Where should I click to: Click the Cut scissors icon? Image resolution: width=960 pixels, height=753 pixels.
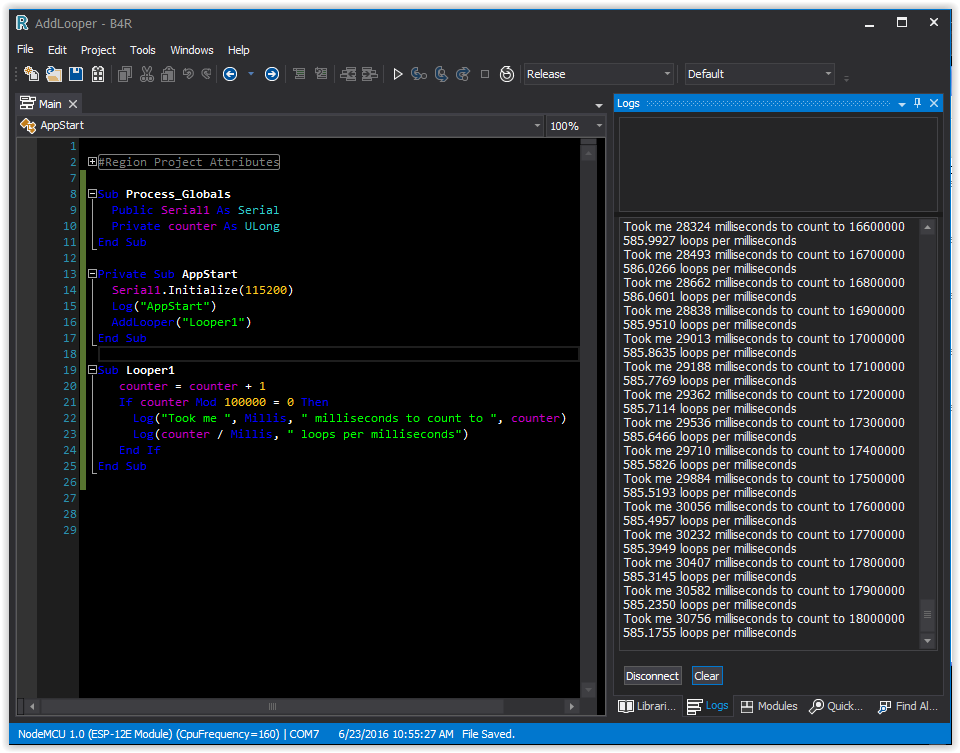[x=147, y=74]
